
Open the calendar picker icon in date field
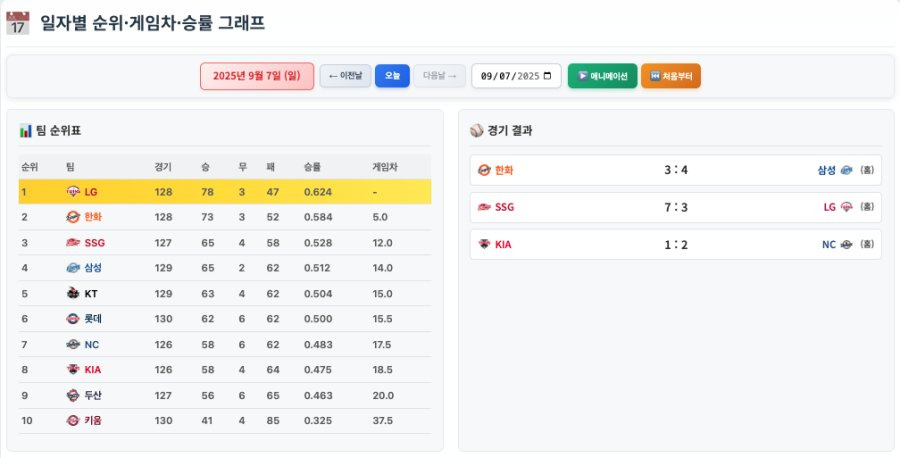[547, 76]
